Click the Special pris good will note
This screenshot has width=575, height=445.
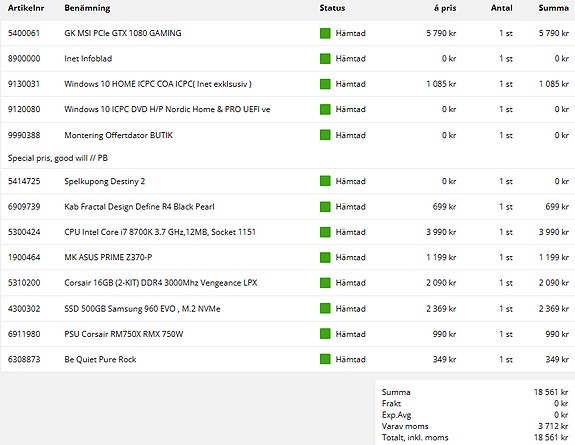click(58, 158)
